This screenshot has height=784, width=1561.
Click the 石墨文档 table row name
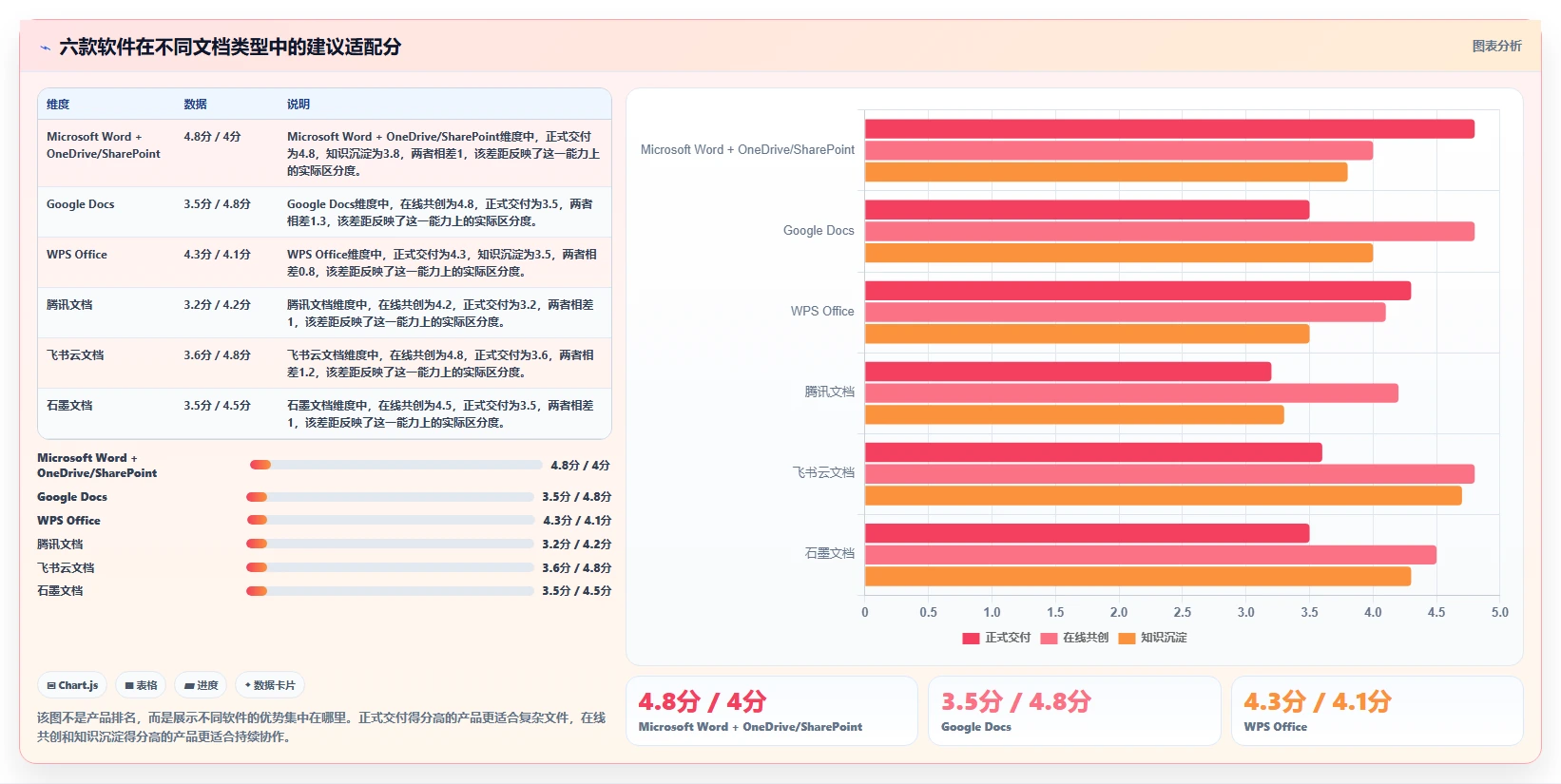[69, 406]
